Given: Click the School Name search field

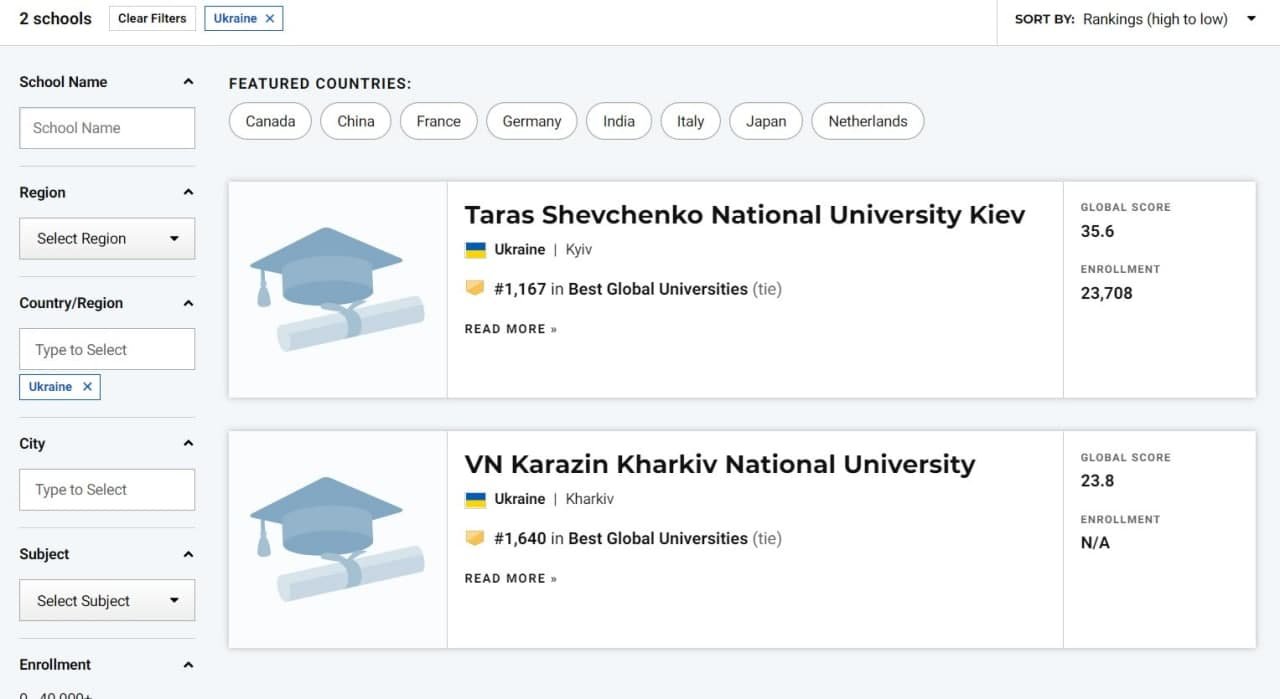Looking at the screenshot, I should 107,128.
